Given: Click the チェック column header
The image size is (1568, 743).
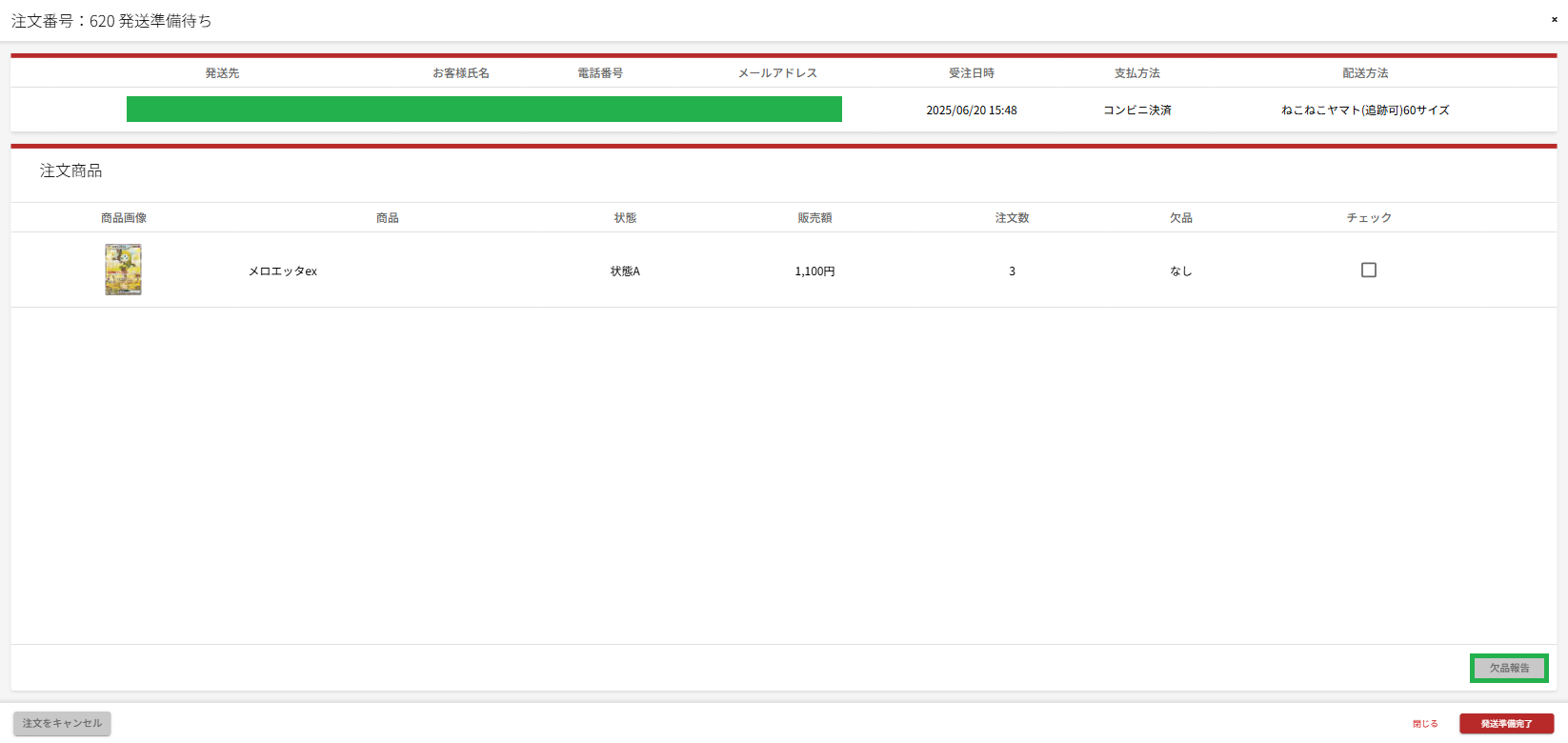Looking at the screenshot, I should [1369, 218].
